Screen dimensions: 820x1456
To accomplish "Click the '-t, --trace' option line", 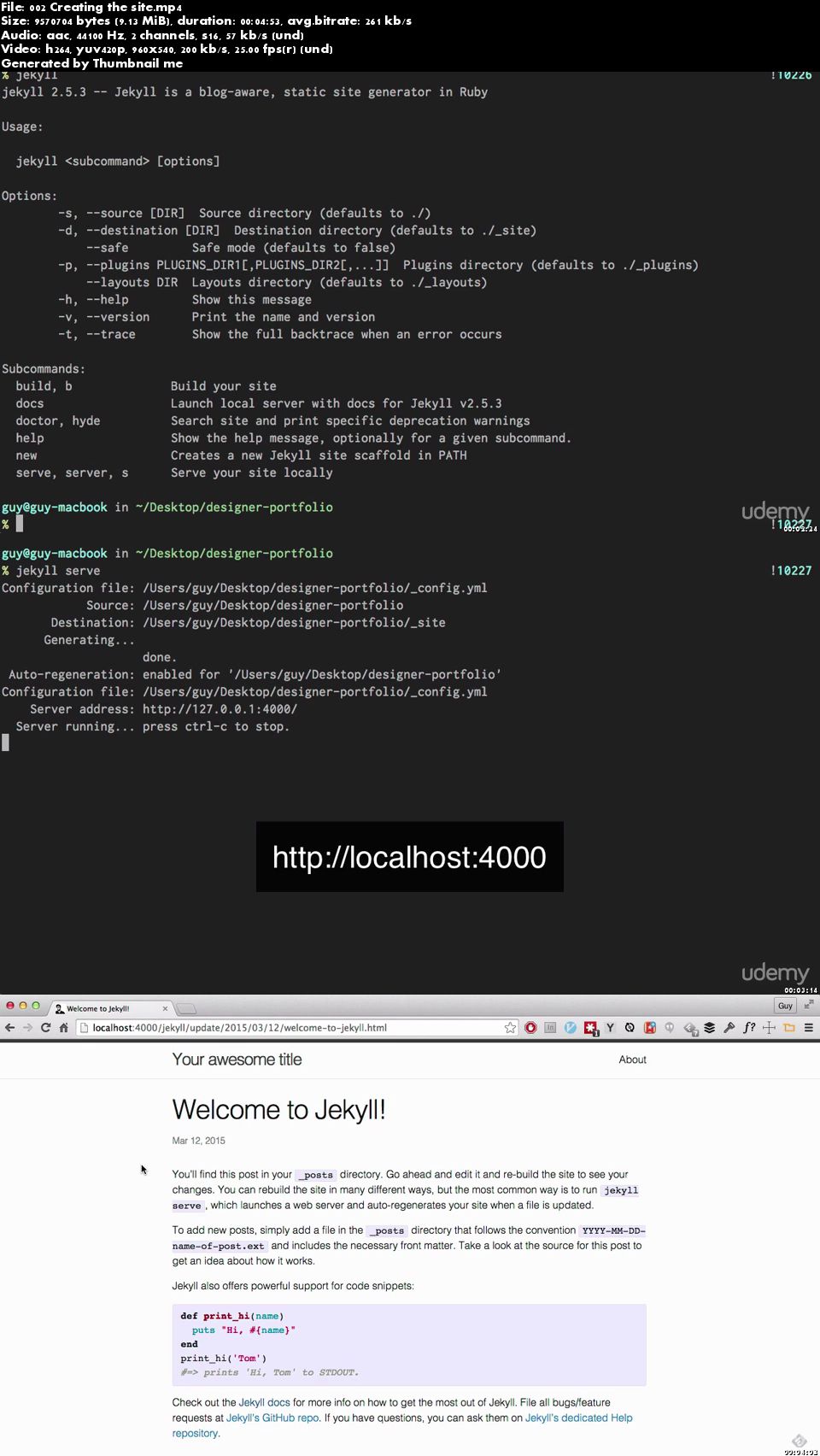I will [279, 334].
